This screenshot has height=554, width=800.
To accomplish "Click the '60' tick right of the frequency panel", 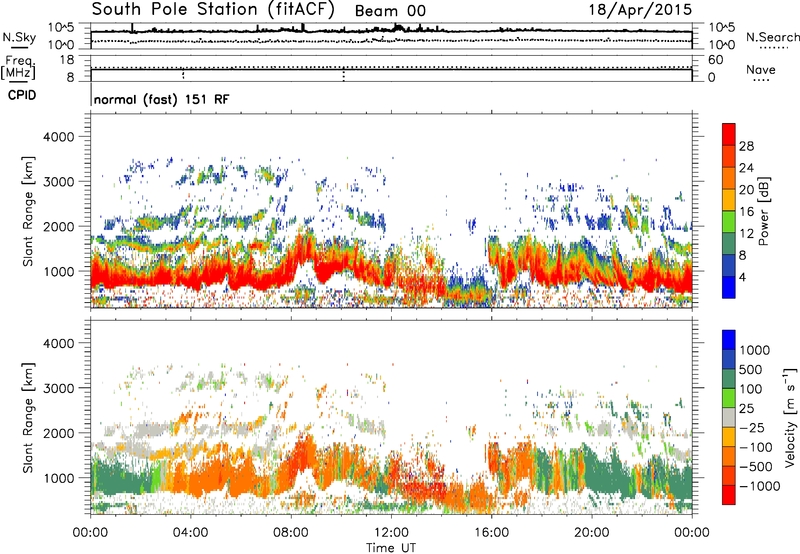I will click(715, 60).
